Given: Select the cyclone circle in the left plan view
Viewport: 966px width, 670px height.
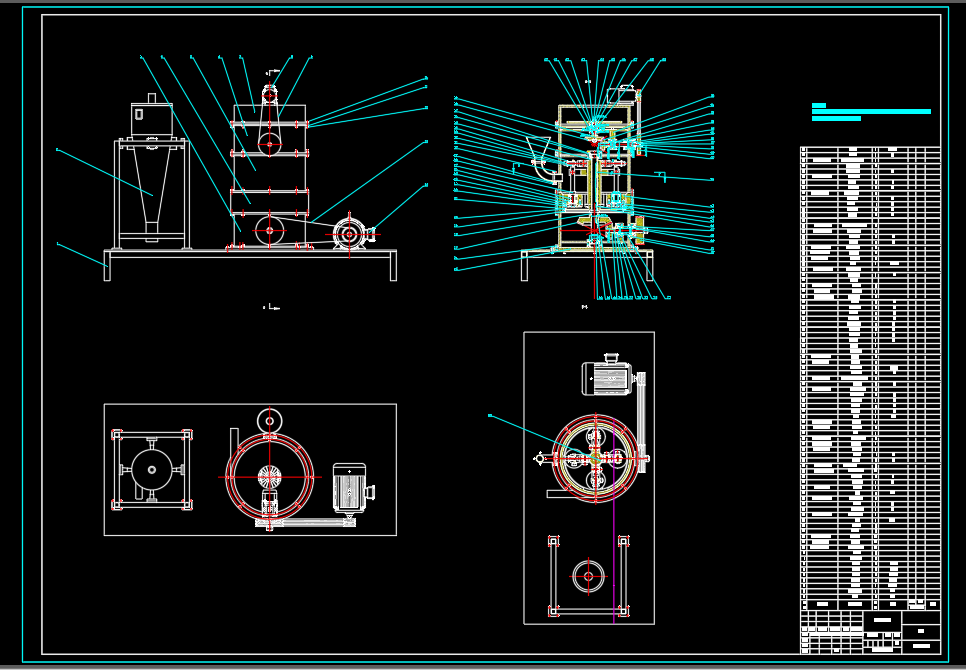Looking at the screenshot, I should click(x=152, y=470).
